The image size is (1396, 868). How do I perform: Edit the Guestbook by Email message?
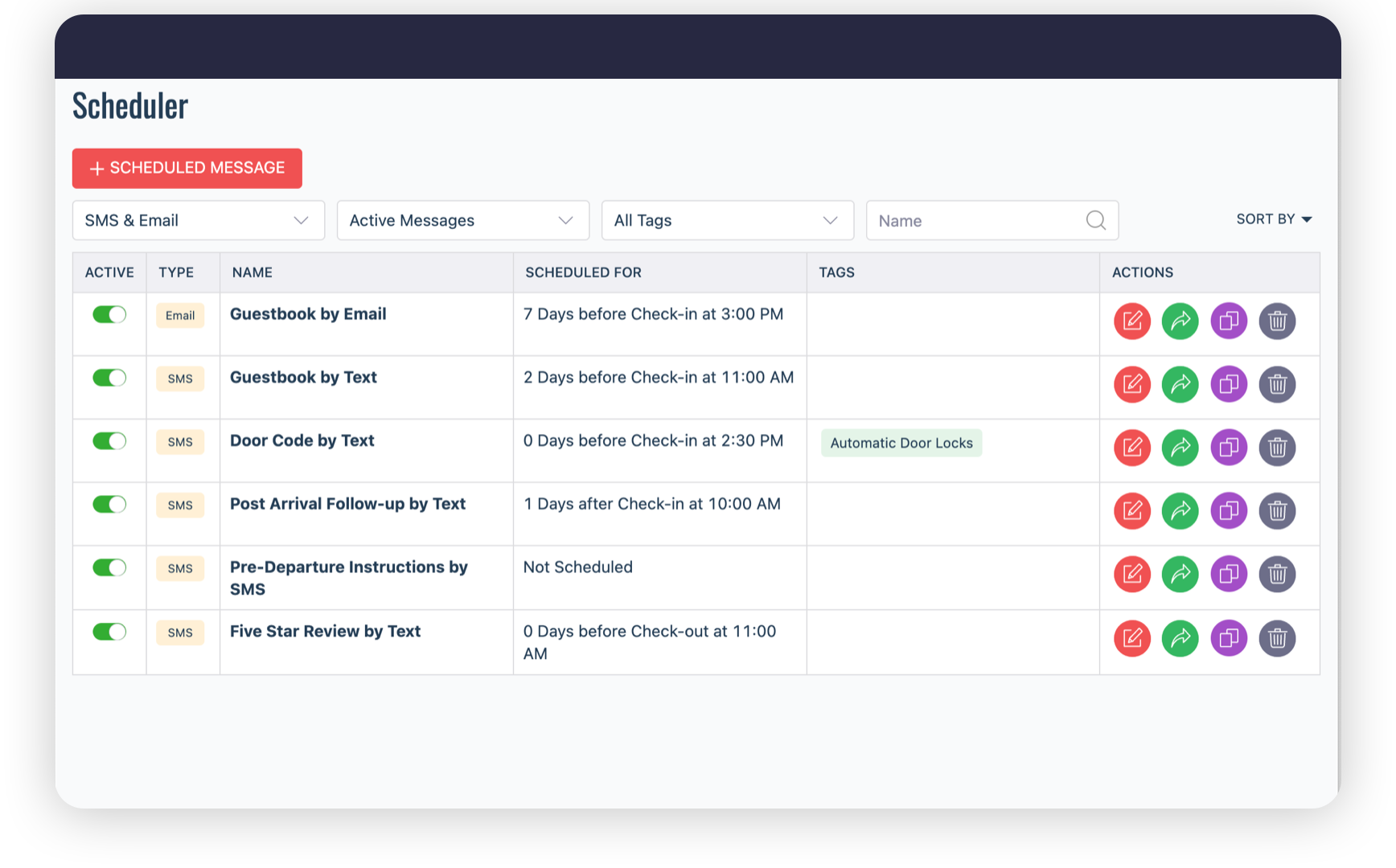point(1131,321)
